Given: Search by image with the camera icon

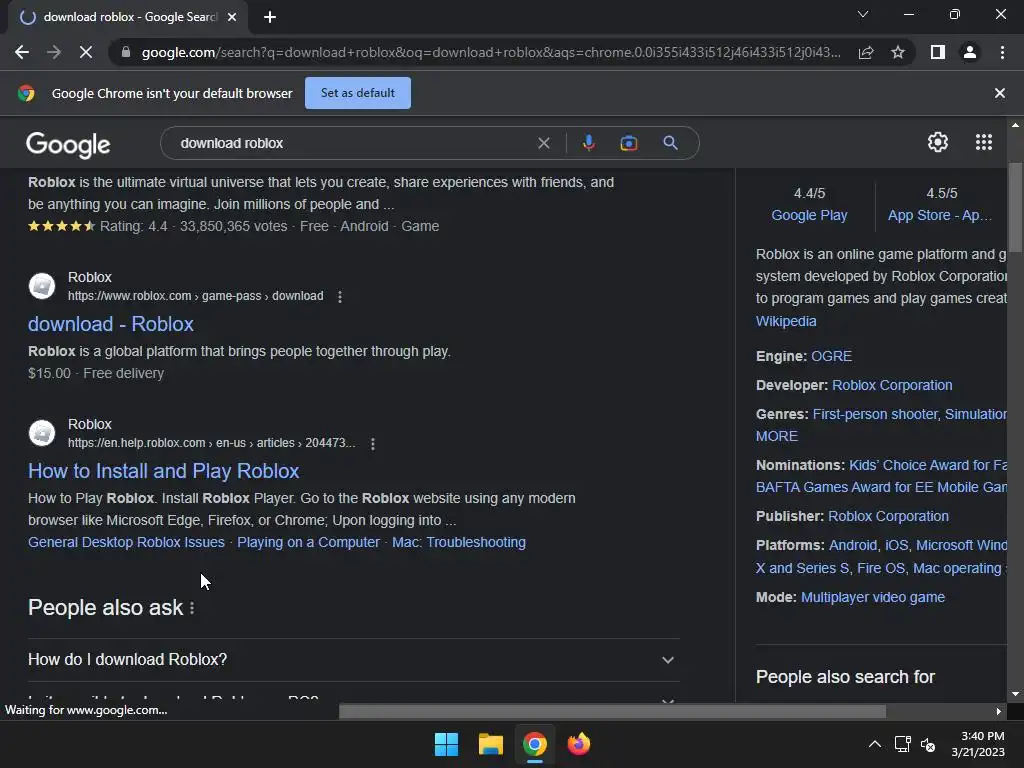Looking at the screenshot, I should click(x=629, y=143).
